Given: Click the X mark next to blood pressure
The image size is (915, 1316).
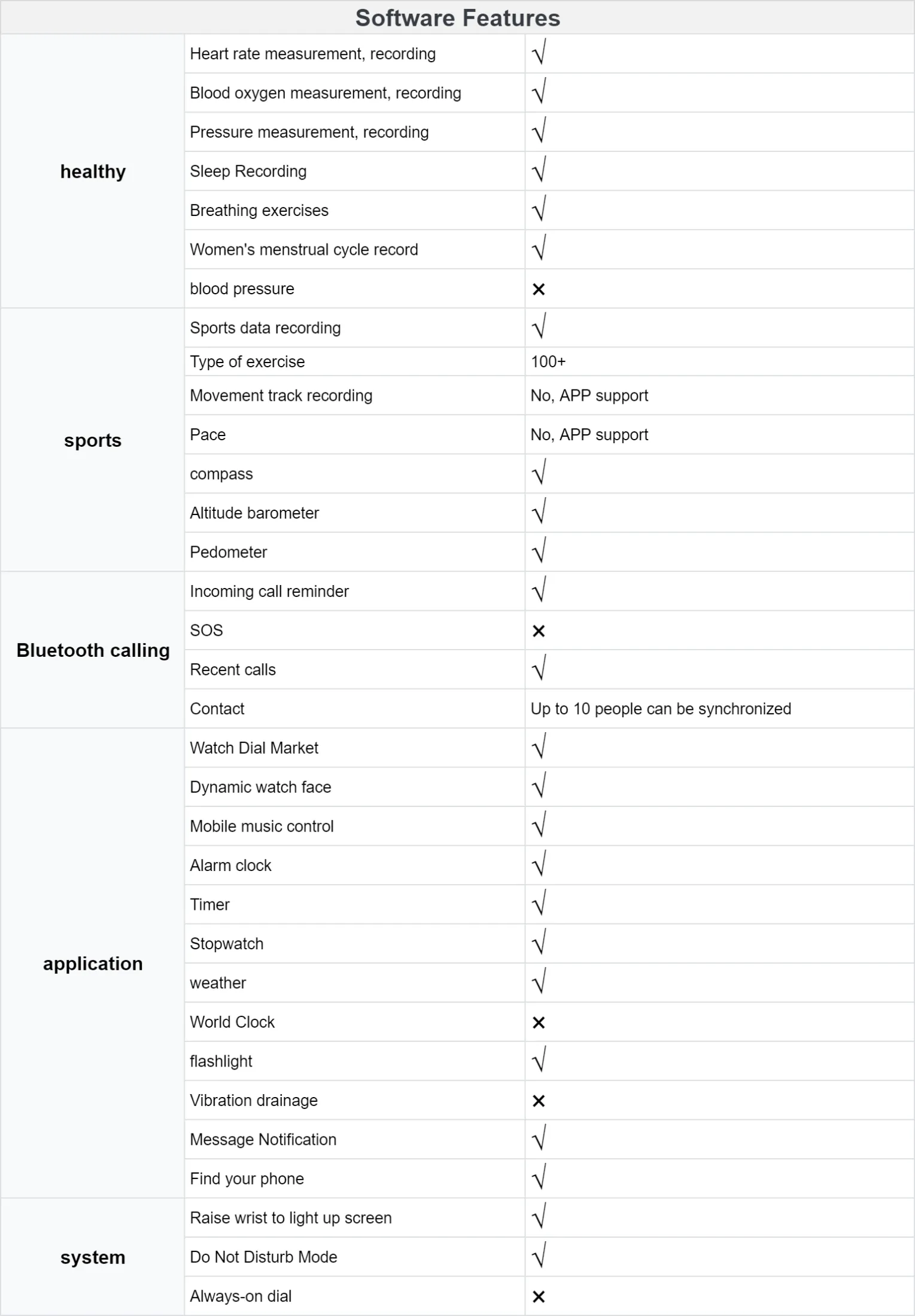Looking at the screenshot, I should pyautogui.click(x=539, y=290).
